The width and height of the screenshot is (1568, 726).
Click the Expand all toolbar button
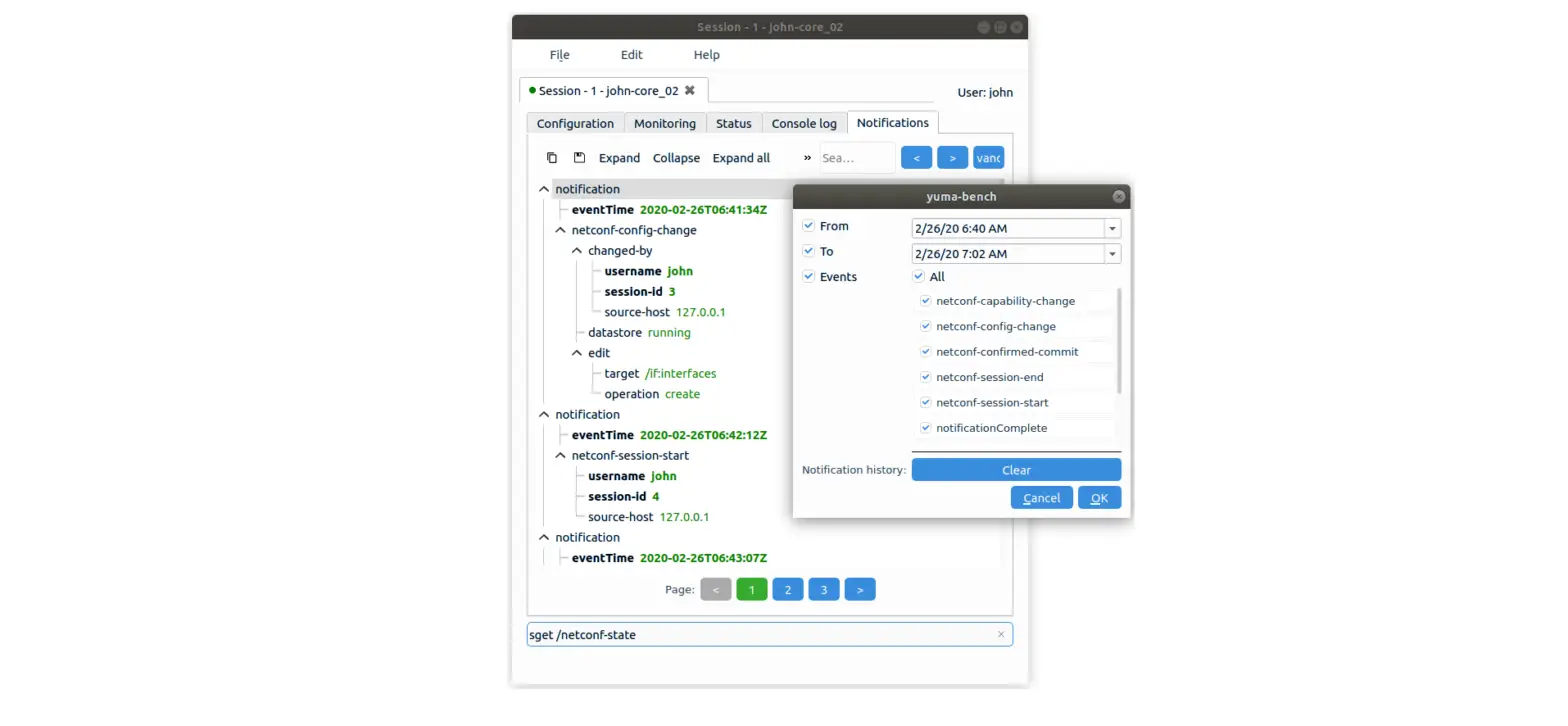(x=741, y=158)
